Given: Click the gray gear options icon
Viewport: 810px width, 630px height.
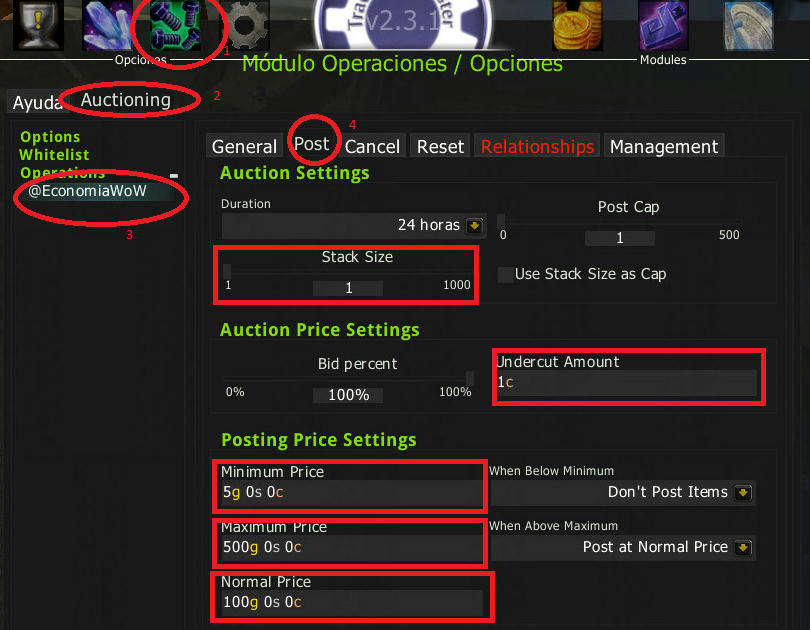Looking at the screenshot, I should tap(244, 25).
